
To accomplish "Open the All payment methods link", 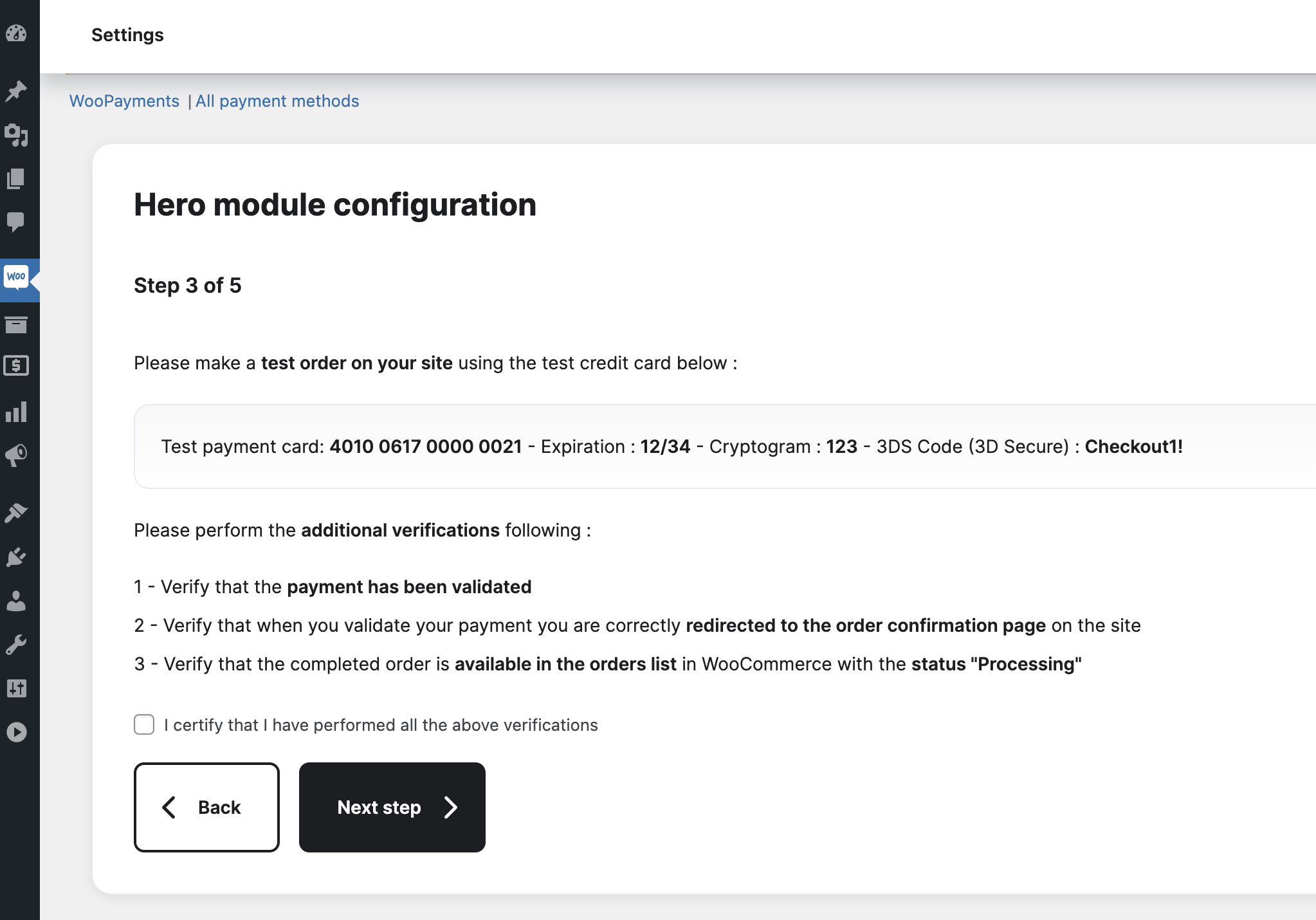I will (277, 101).
